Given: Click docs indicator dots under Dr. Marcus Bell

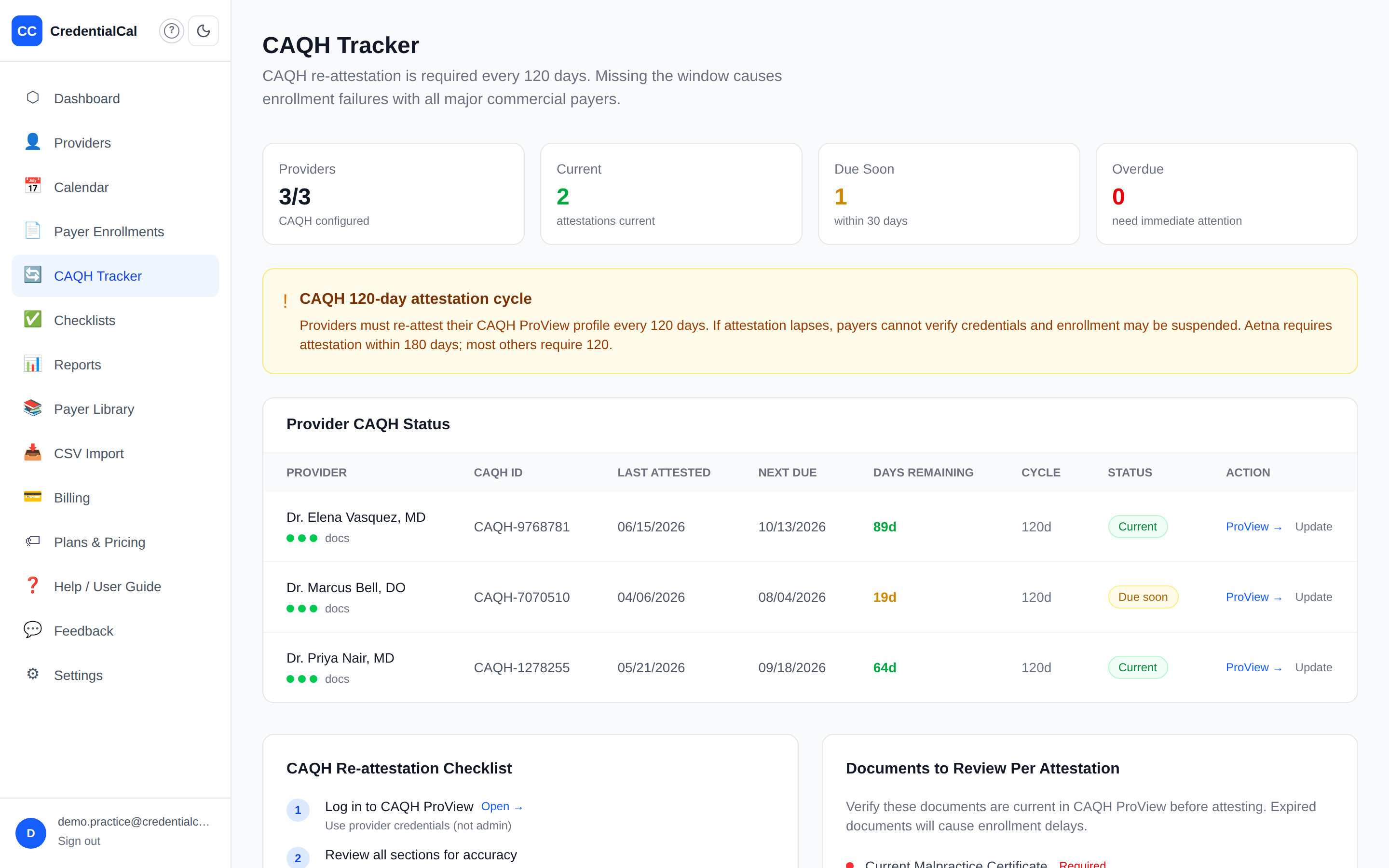Looking at the screenshot, I should [302, 609].
